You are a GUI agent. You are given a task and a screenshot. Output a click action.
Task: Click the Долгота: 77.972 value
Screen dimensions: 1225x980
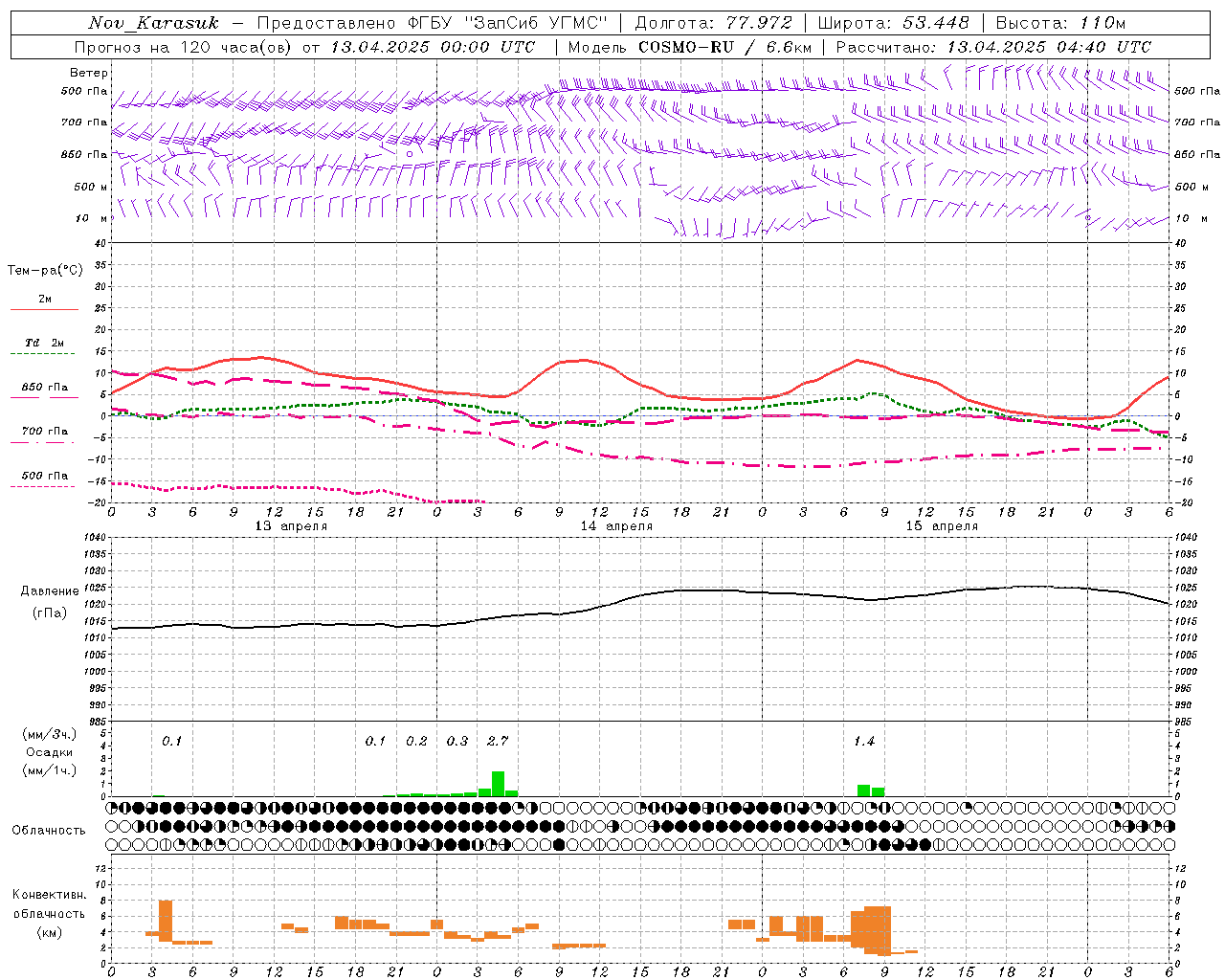tap(713, 23)
